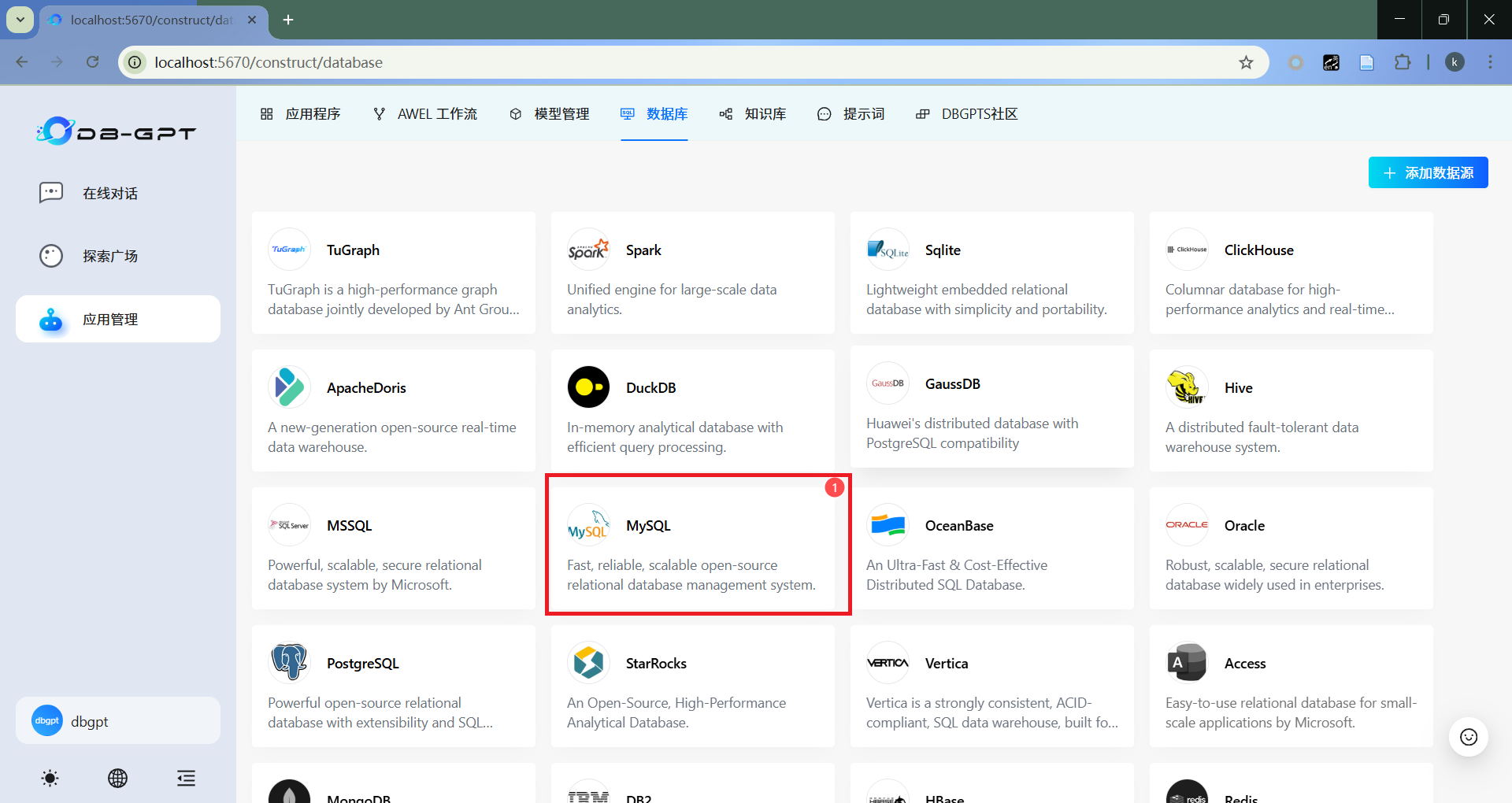Click the 添加数据源 button
Viewport: 1512px width, 803px height.
1428,172
